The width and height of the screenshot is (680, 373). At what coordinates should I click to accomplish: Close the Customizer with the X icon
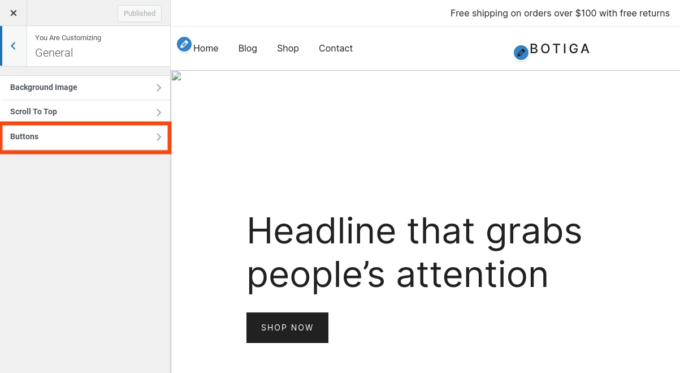point(13,13)
